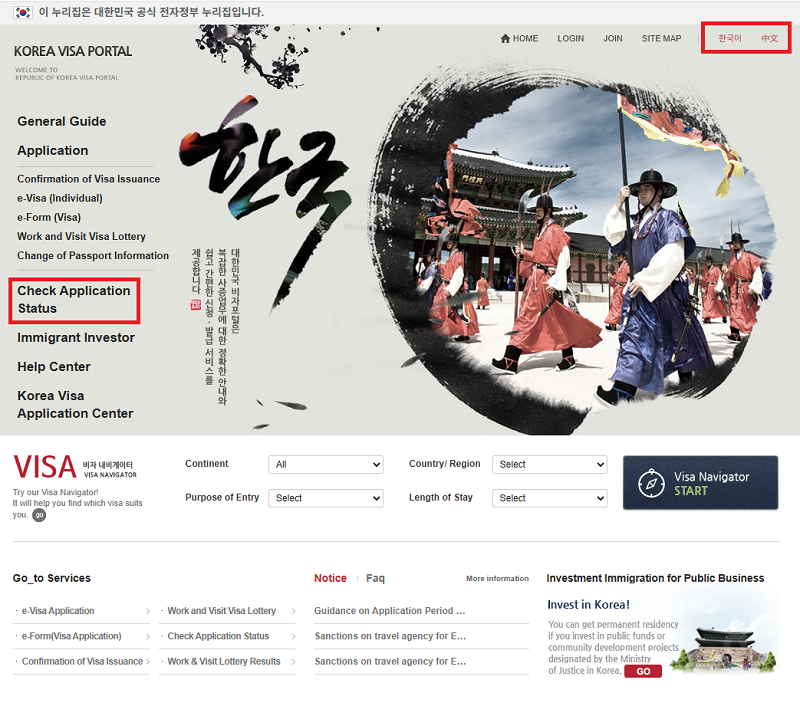
Task: Open the Continent dropdown
Action: [326, 464]
